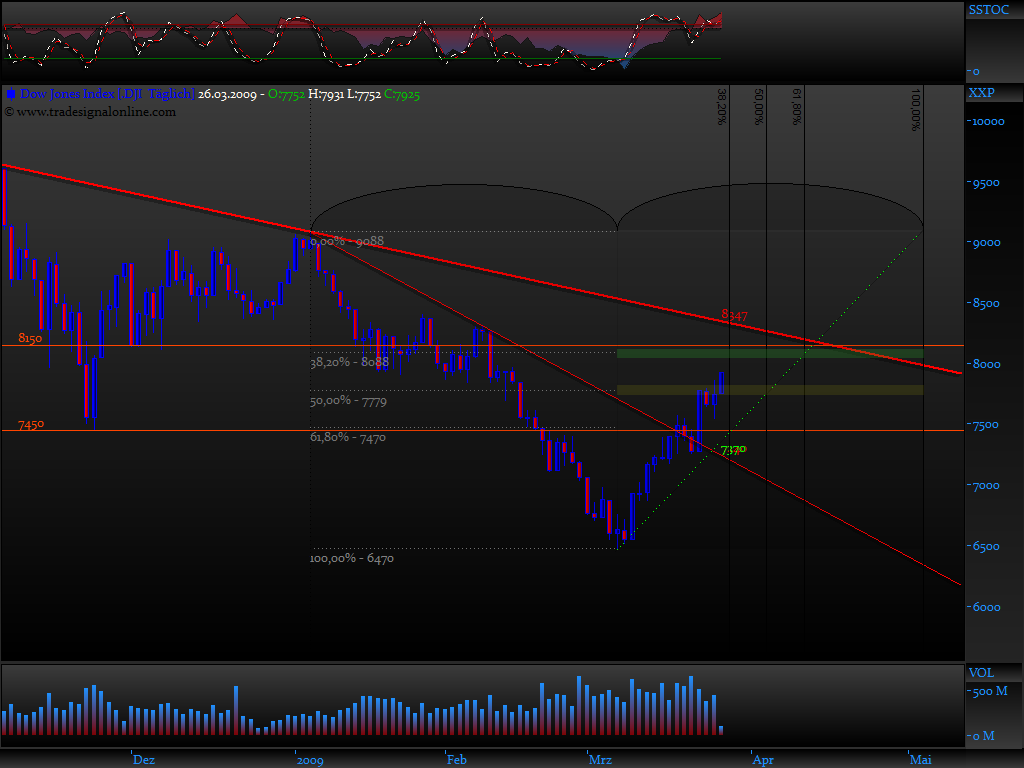Screen dimensions: 1024x768
Task: Click the 500 M volume axis label
Action: [990, 691]
